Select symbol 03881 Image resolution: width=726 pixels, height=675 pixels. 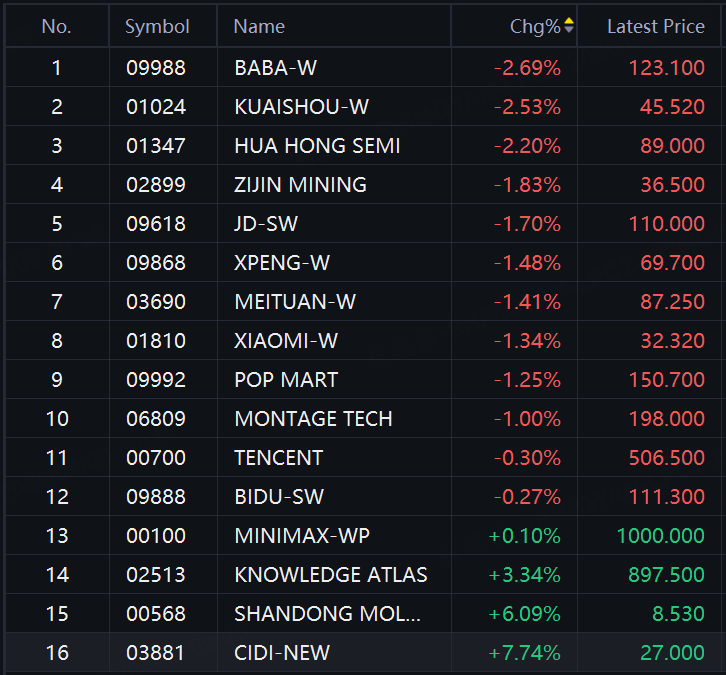coord(156,653)
